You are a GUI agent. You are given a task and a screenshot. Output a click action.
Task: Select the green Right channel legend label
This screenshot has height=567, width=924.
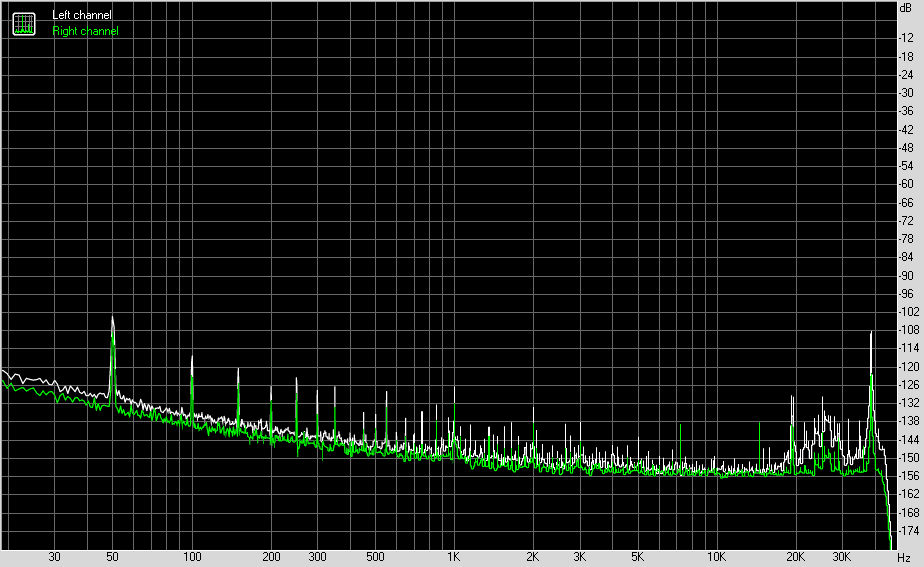[85, 31]
